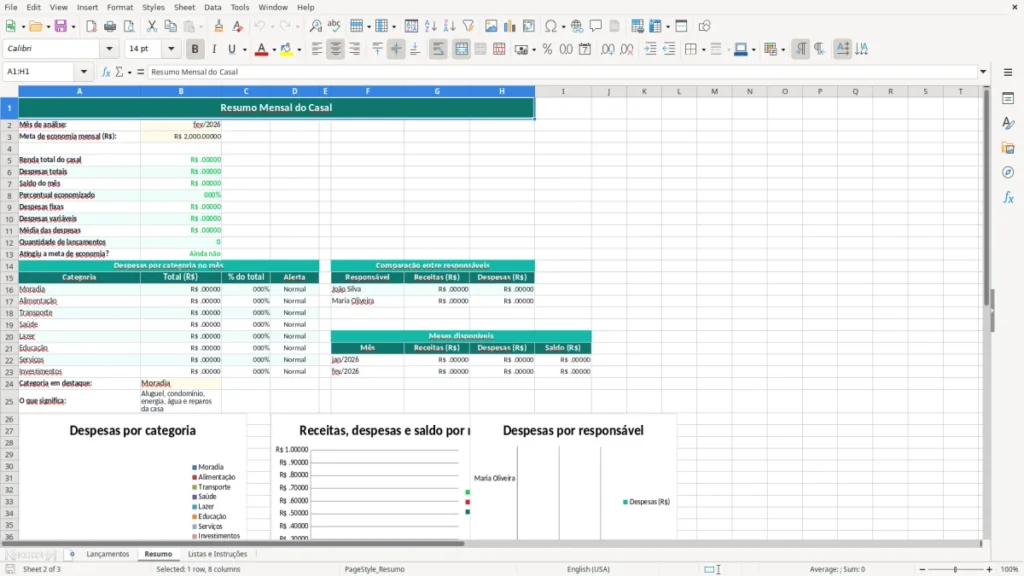This screenshot has width=1024, height=576.
Task: Adjust the zoom slider in the status bar
Action: (x=955, y=569)
